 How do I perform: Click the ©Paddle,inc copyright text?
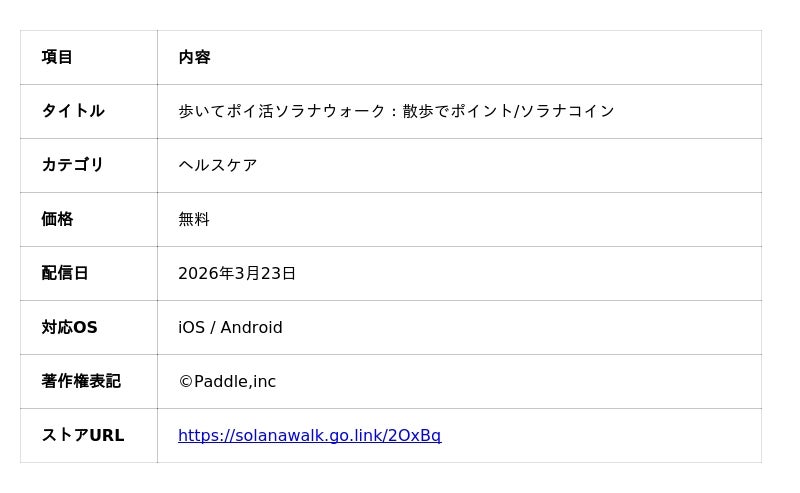(227, 382)
